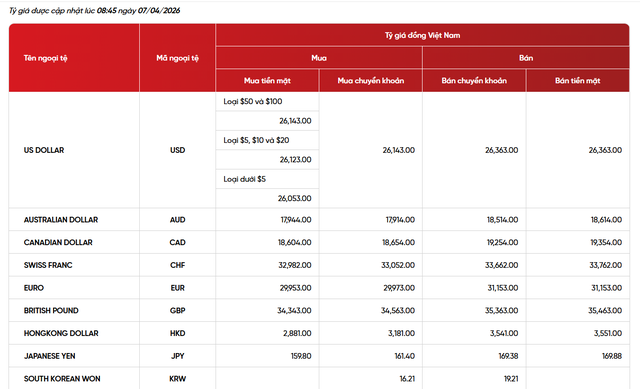Viewport: 640px width, 389px height.
Task: Click the 'Bán' header cell
Action: click(526, 58)
